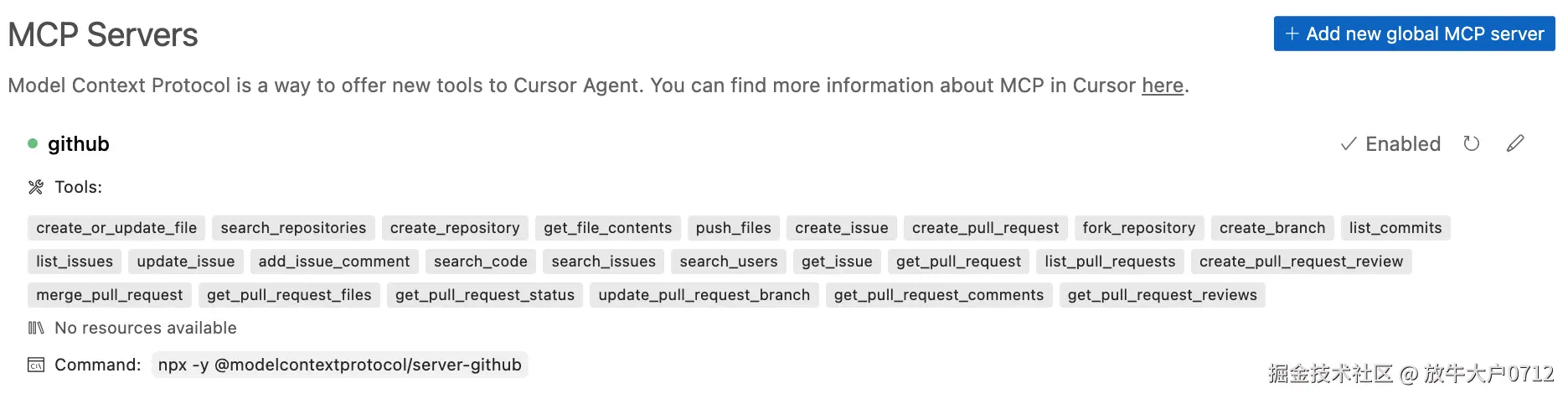Click the Tools wrench icon
The image size is (1568, 399).
pos(35,187)
